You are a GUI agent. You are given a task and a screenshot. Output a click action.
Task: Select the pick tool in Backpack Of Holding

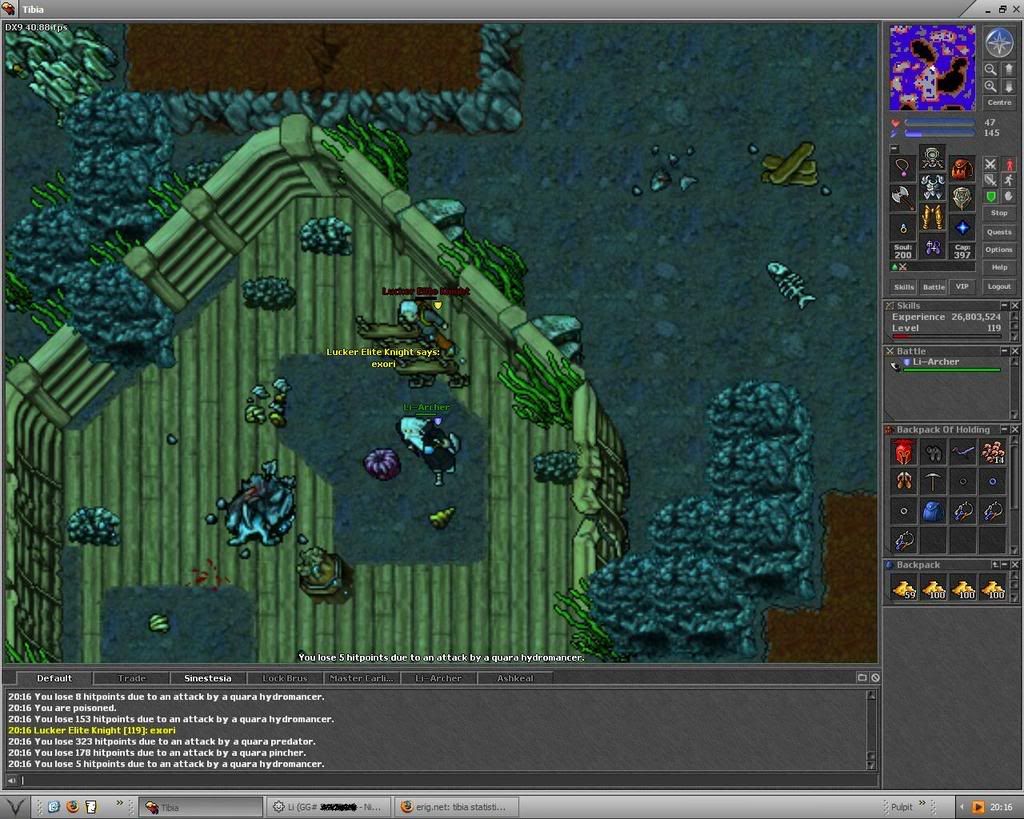[x=933, y=481]
